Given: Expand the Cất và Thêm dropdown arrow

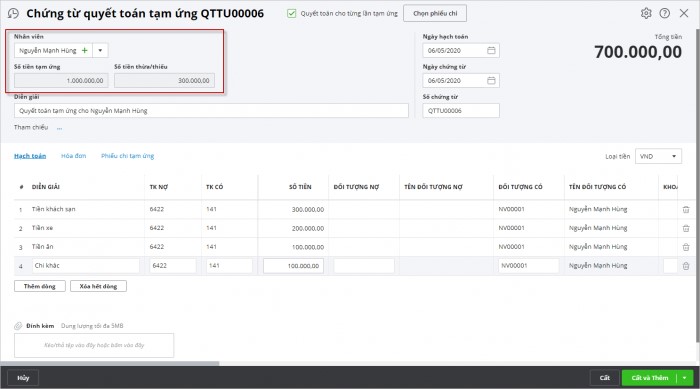Looking at the screenshot, I should 684,378.
